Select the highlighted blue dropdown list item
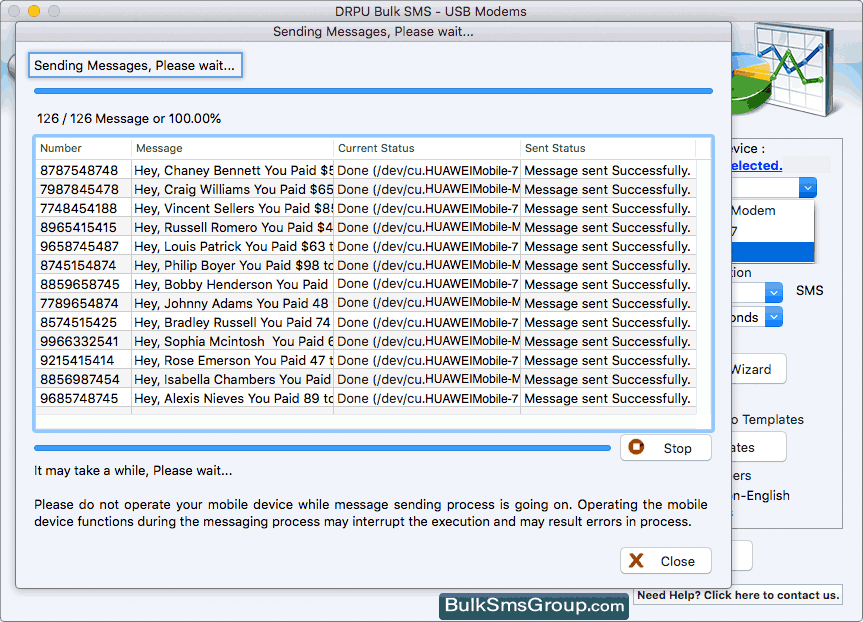The height and width of the screenshot is (622, 863). pyautogui.click(x=773, y=252)
